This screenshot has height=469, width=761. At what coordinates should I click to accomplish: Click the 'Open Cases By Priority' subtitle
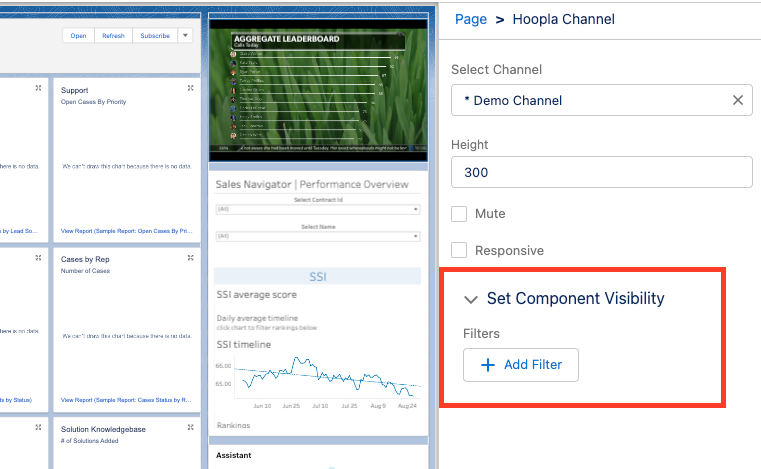click(x=93, y=101)
